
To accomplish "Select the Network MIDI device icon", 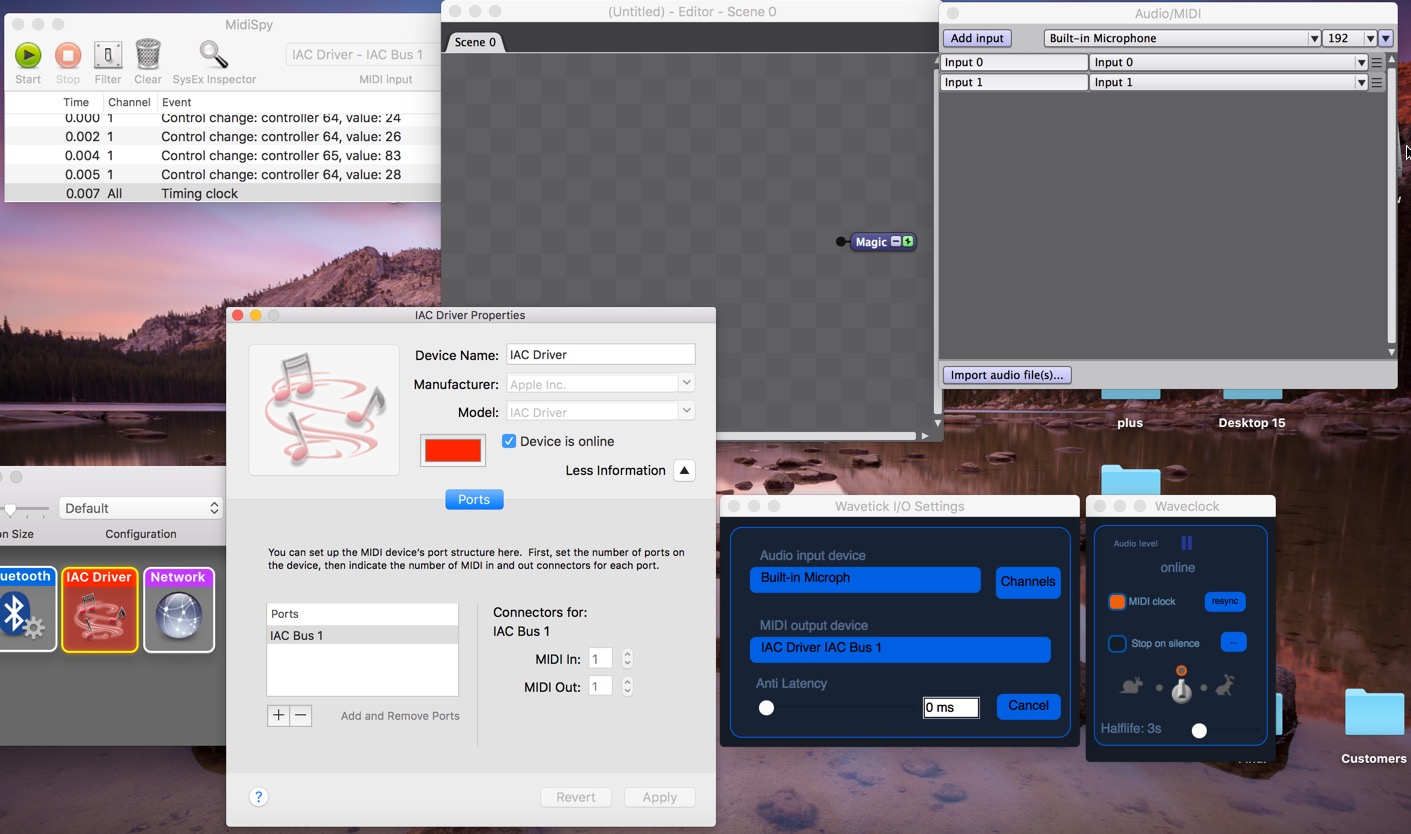I will coord(179,610).
